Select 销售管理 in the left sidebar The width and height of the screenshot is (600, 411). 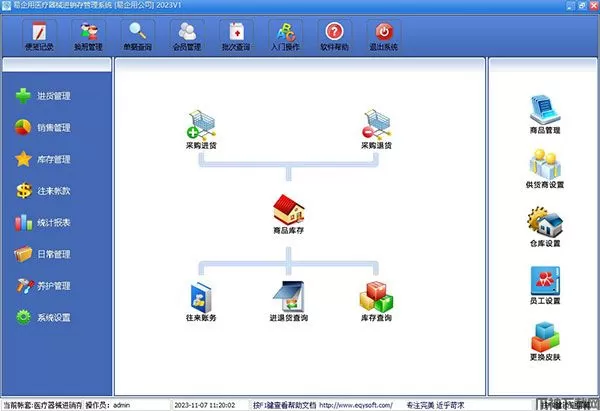(x=43, y=127)
